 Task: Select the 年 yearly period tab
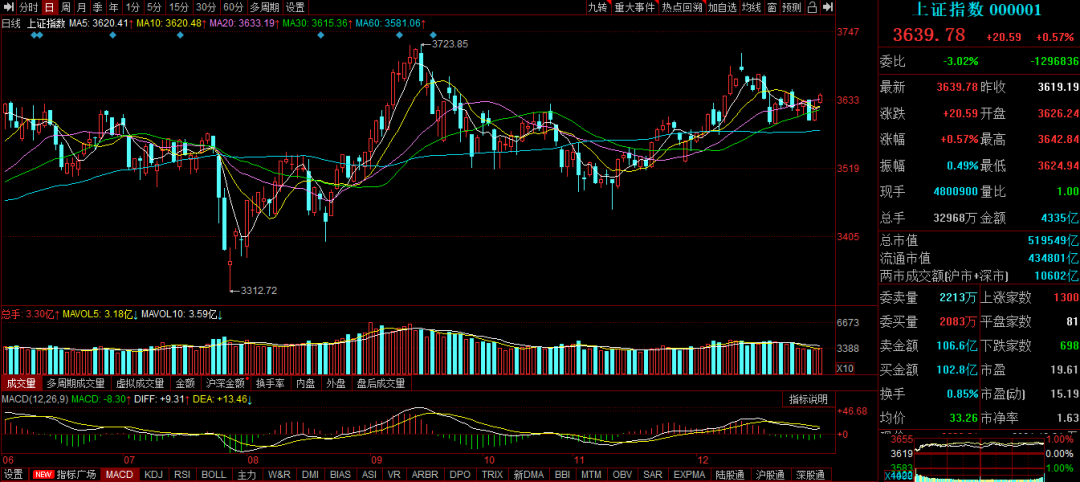(114, 8)
